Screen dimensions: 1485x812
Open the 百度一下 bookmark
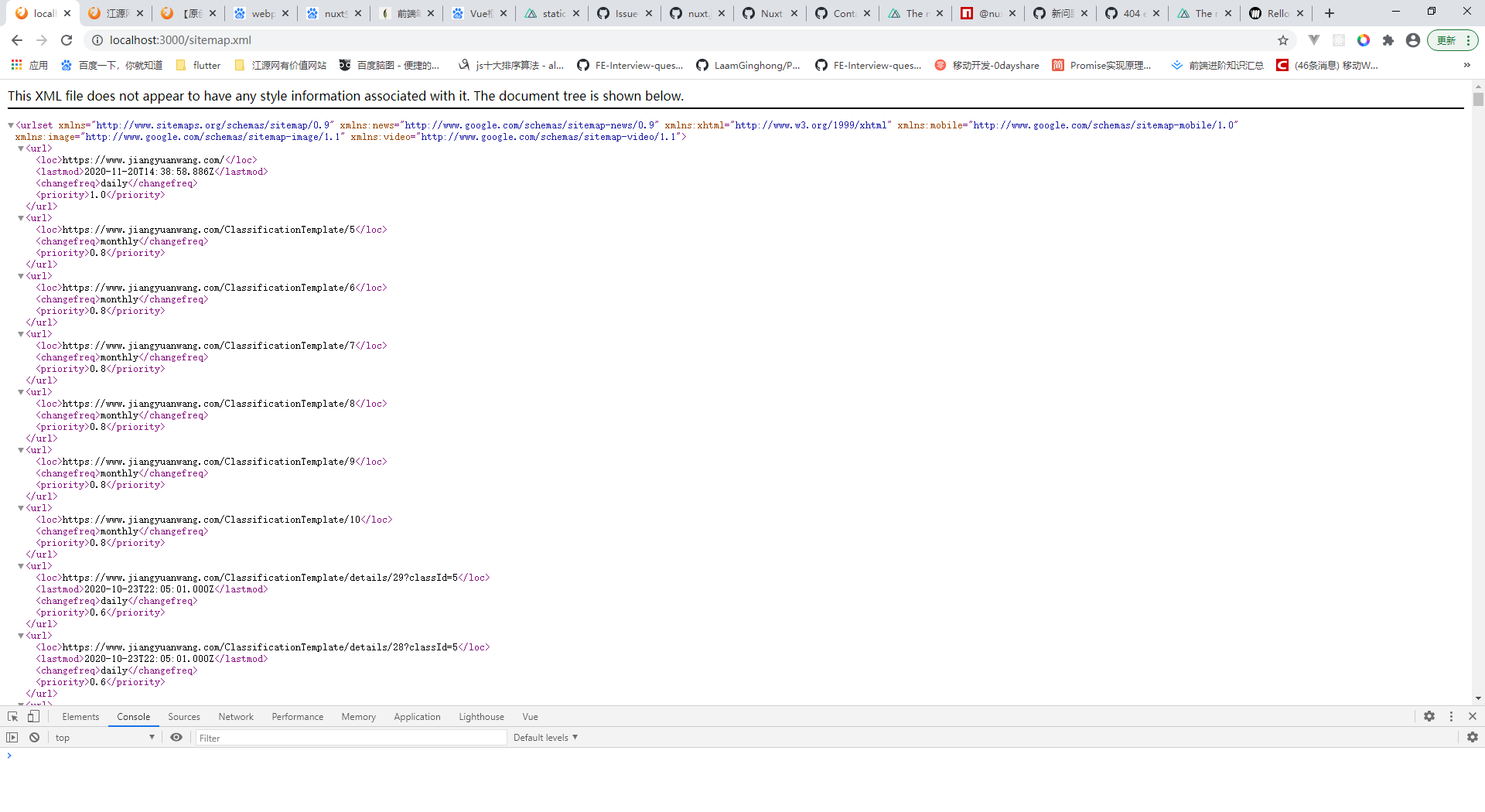pos(111,66)
